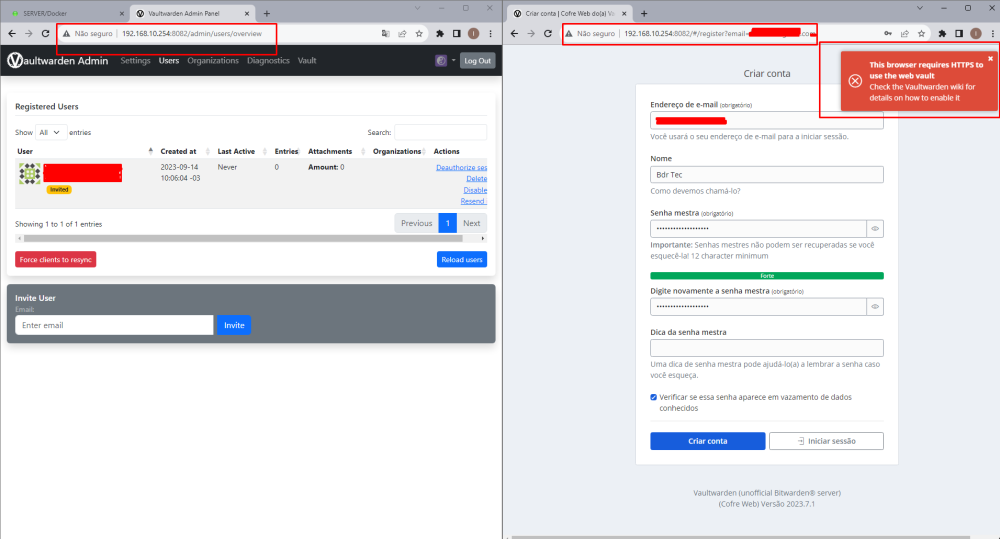This screenshot has width=1000, height=539.
Task: Open extensions puzzle icon in left browser
Action: 439,33
